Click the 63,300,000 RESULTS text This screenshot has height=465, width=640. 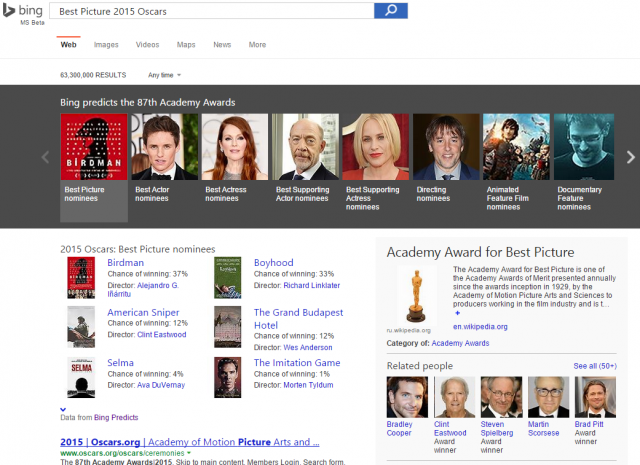[x=93, y=75]
